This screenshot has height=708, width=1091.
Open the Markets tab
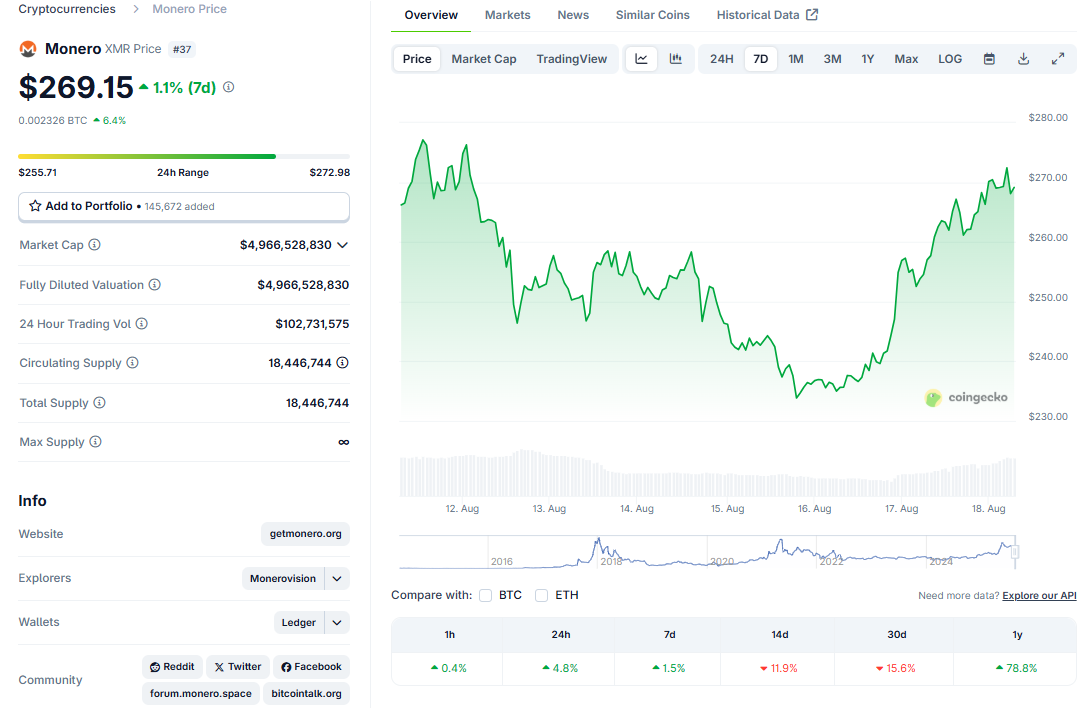[507, 15]
